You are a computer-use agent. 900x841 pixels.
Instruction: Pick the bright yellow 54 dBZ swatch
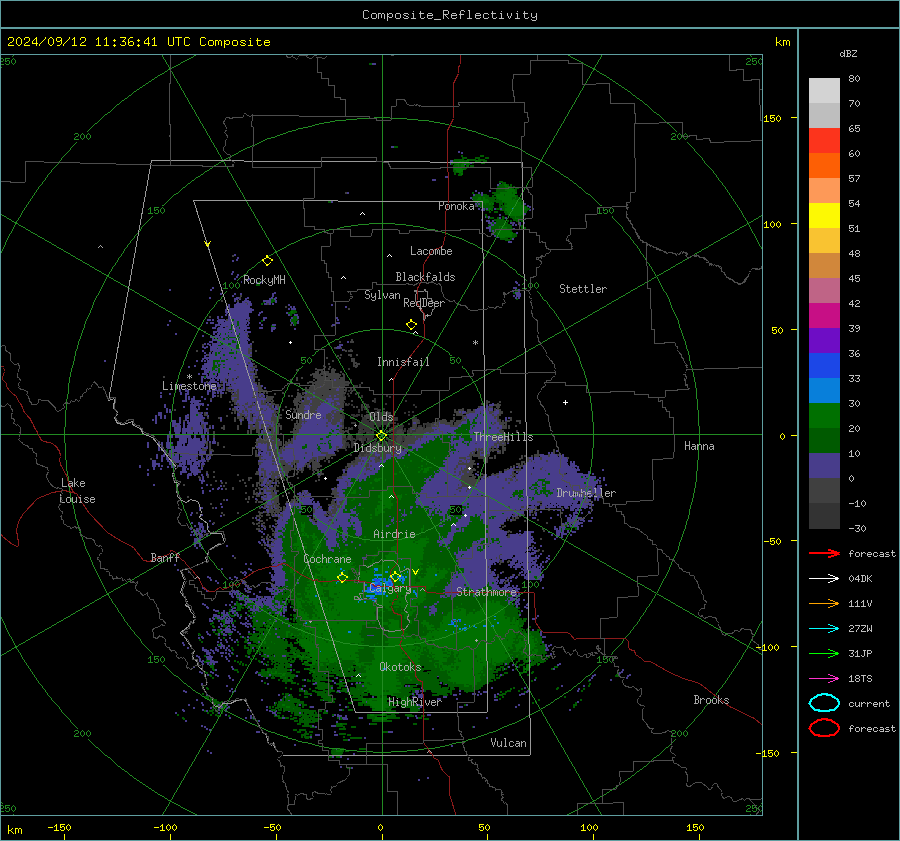[x=824, y=215]
